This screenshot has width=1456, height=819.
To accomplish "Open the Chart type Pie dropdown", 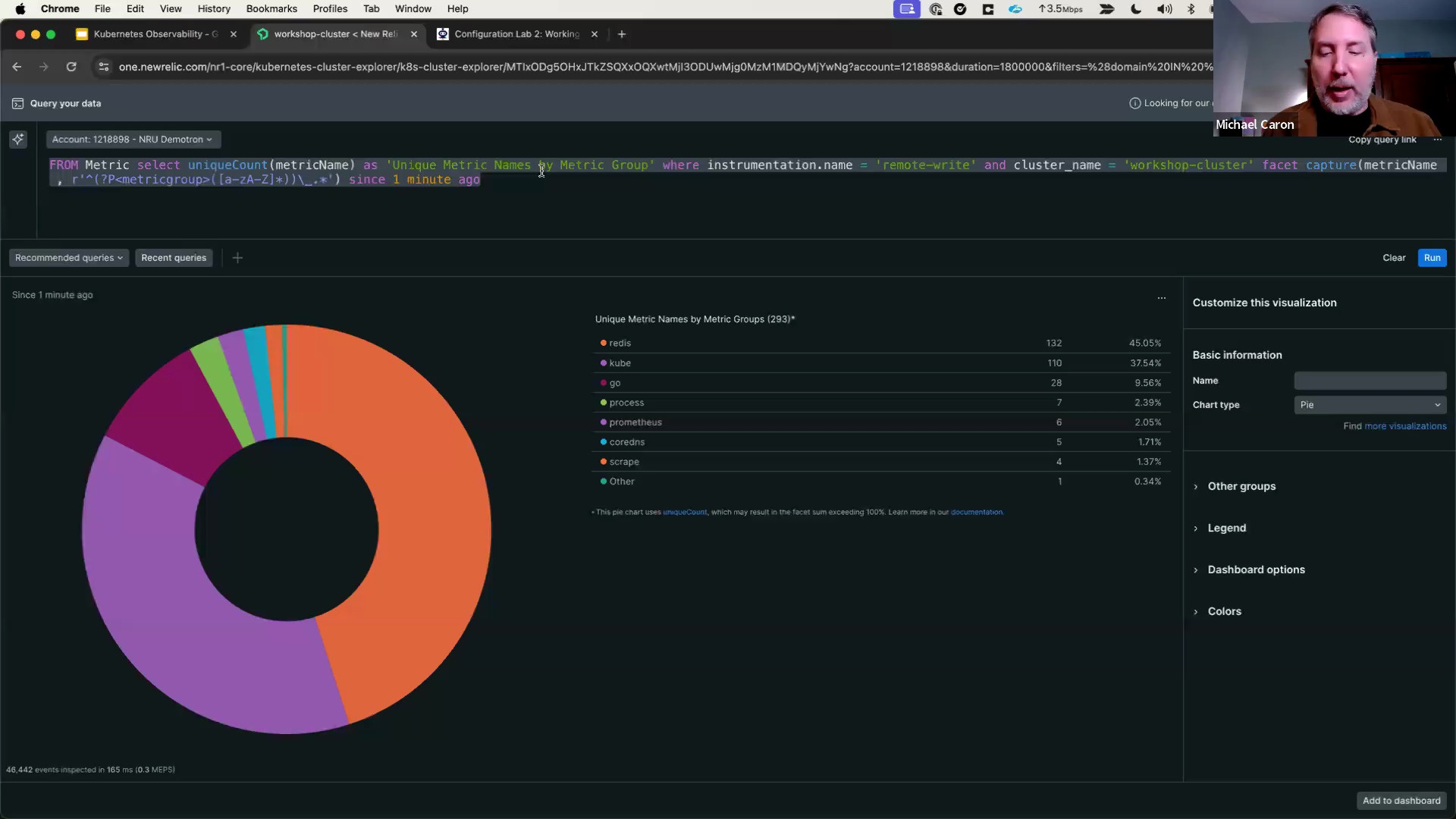I will [x=1370, y=405].
